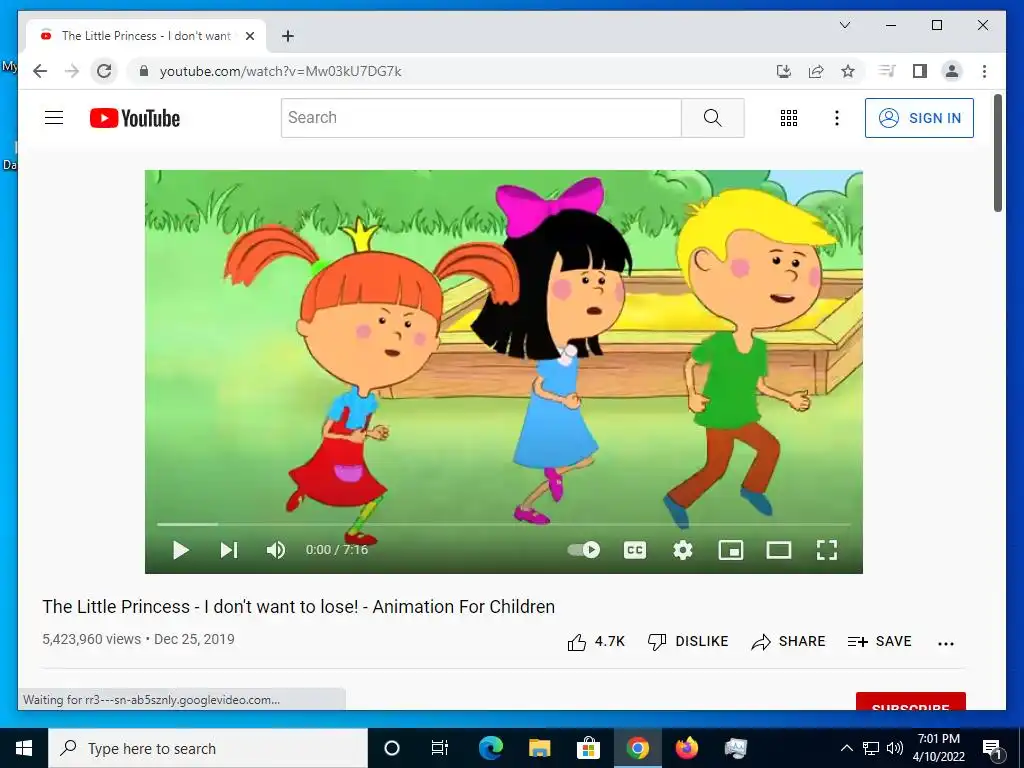Focus the YouTube search box
The height and width of the screenshot is (768, 1024).
(x=481, y=118)
